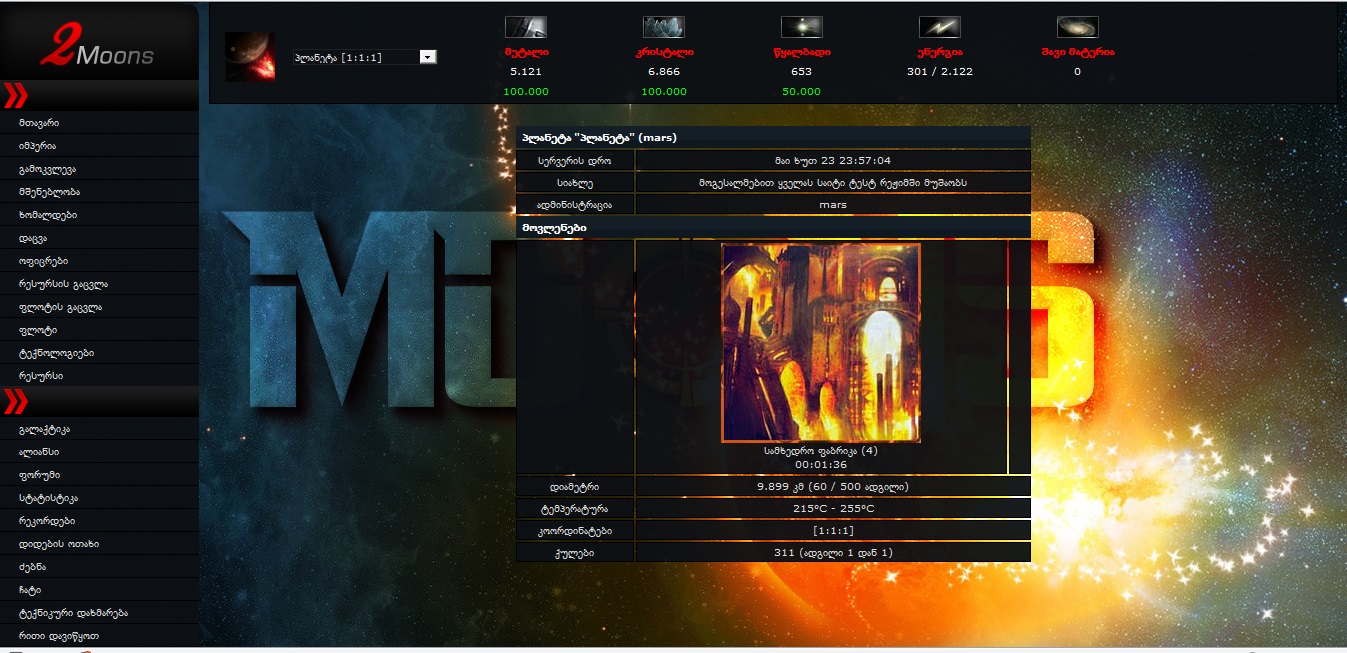Click the red წყალბადი label
Image resolution: width=1347 pixels, height=653 pixels.
(801, 52)
